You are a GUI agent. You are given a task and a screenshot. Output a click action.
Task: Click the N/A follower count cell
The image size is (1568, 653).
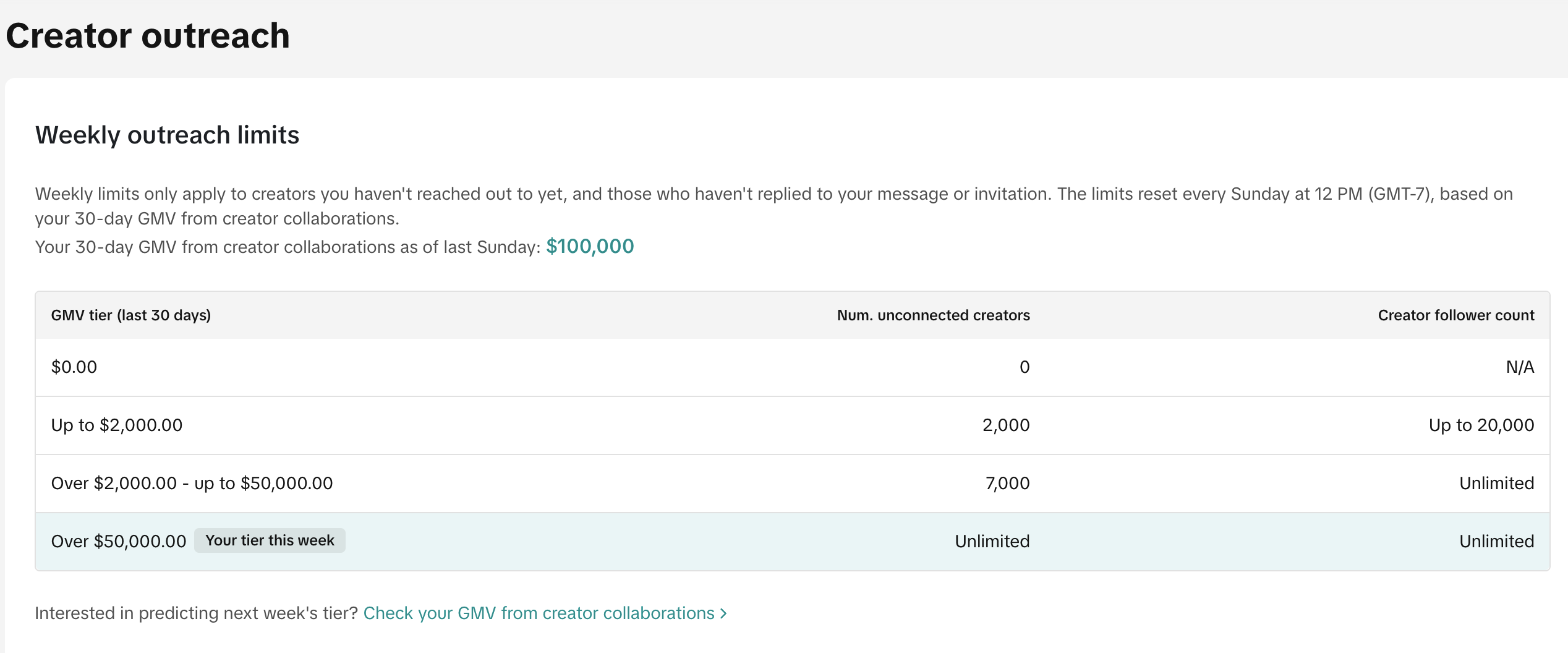coord(1520,367)
